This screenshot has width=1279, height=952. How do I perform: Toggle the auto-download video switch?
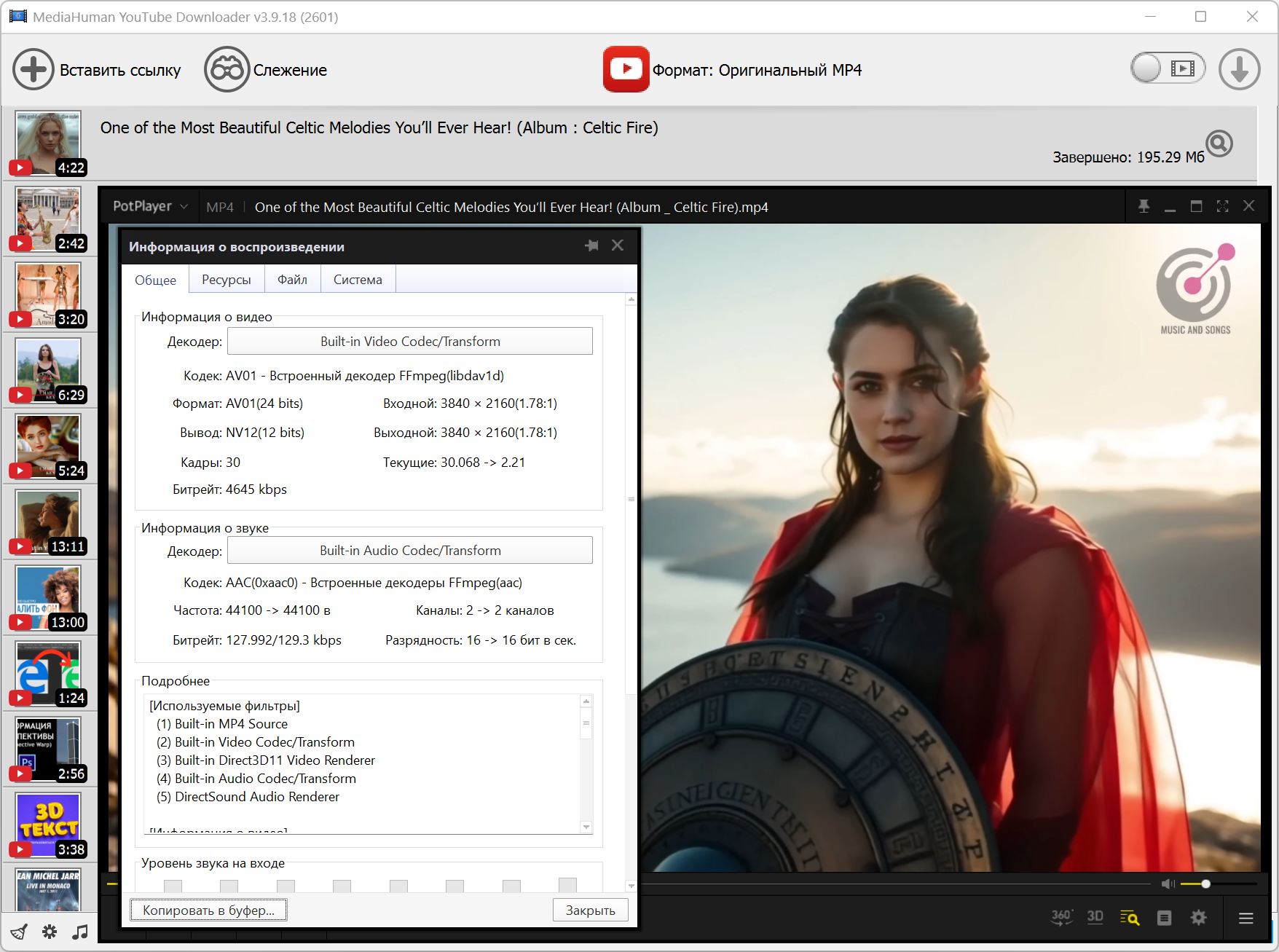[1167, 68]
